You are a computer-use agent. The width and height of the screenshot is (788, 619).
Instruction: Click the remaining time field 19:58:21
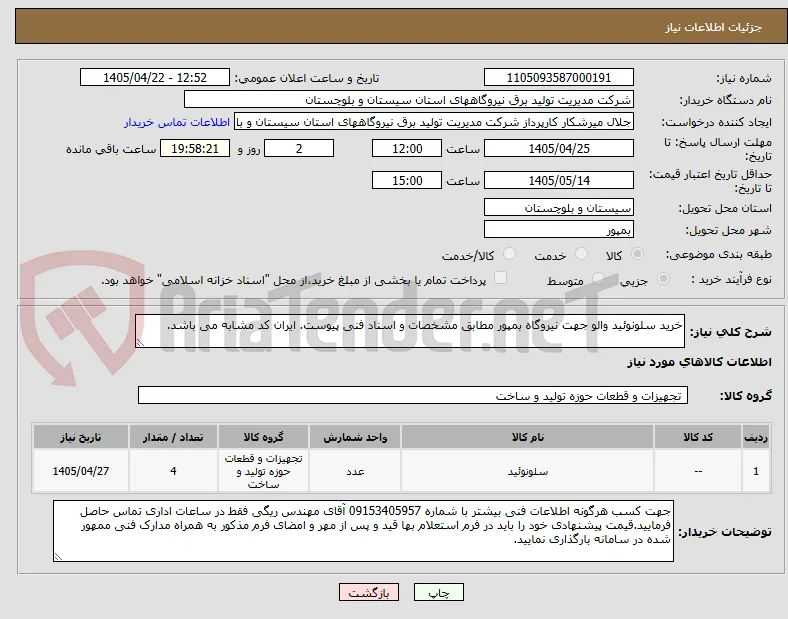[195, 148]
